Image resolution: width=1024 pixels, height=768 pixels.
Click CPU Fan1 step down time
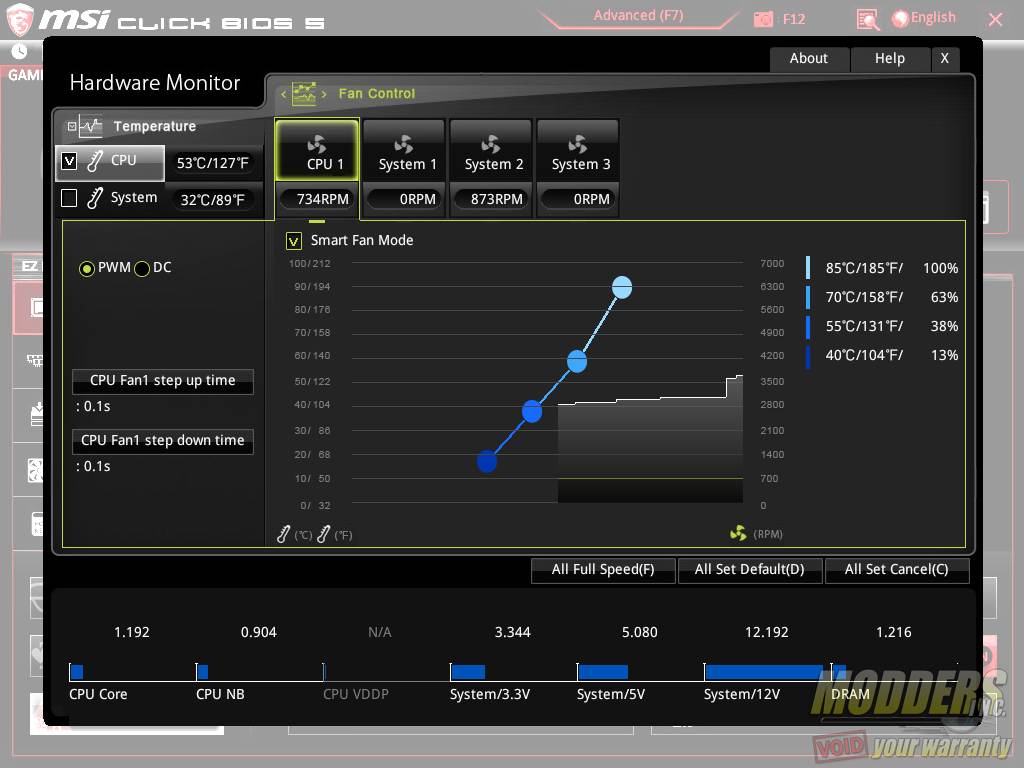[x=163, y=441]
